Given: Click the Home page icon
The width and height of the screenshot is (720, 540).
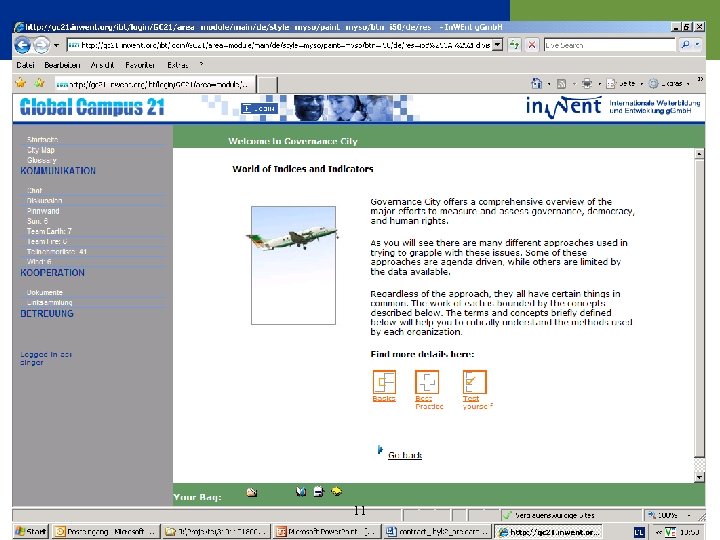Looking at the screenshot, I should (x=536, y=83).
